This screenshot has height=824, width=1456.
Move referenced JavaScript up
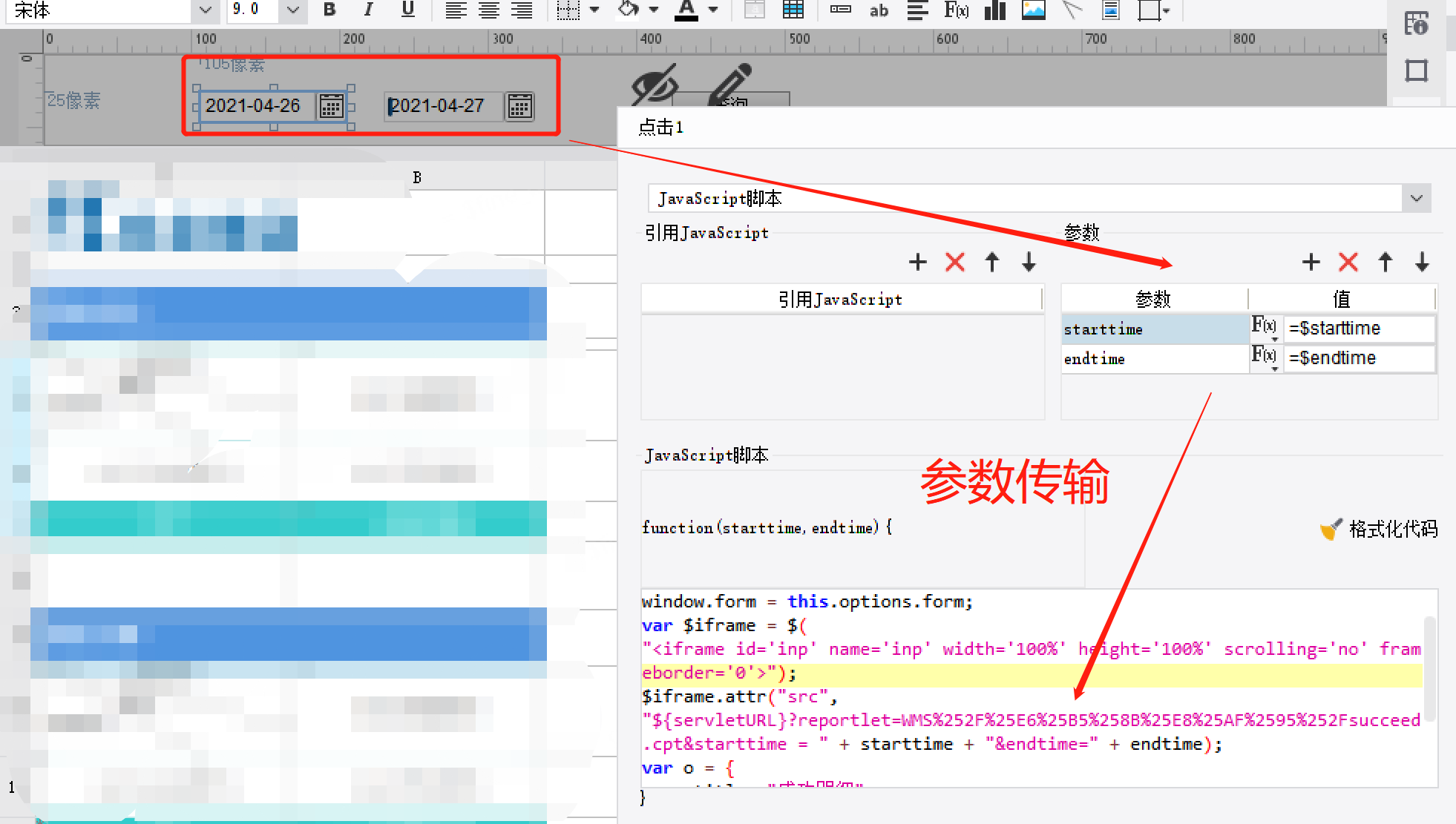992,262
